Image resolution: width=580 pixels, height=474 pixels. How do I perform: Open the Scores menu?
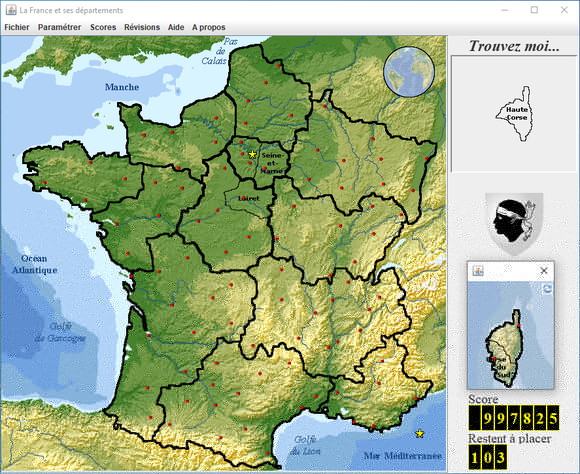[103, 27]
